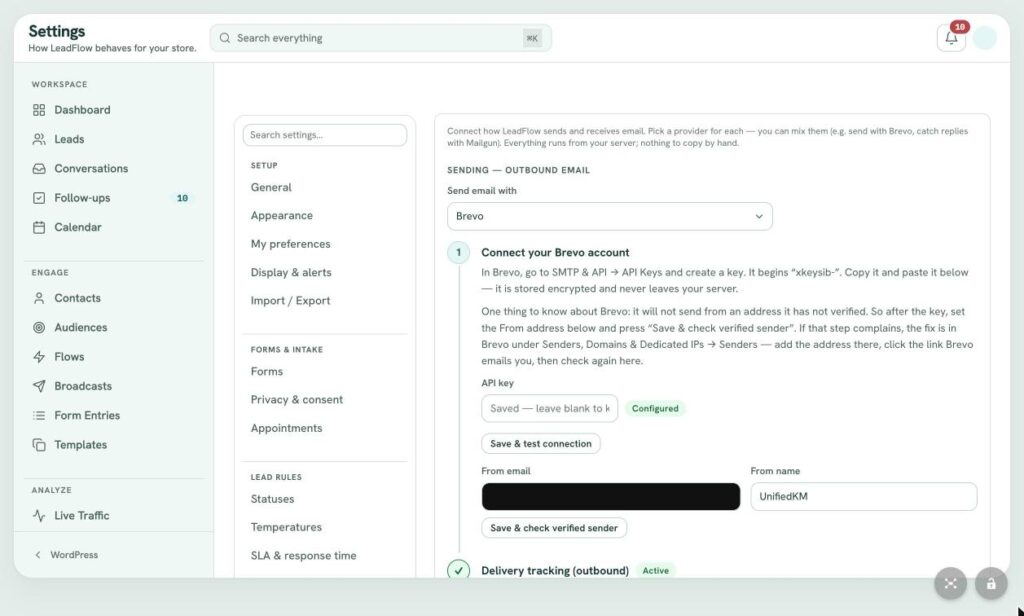Open General settings
Image resolution: width=1024 pixels, height=616 pixels.
pyautogui.click(x=271, y=187)
